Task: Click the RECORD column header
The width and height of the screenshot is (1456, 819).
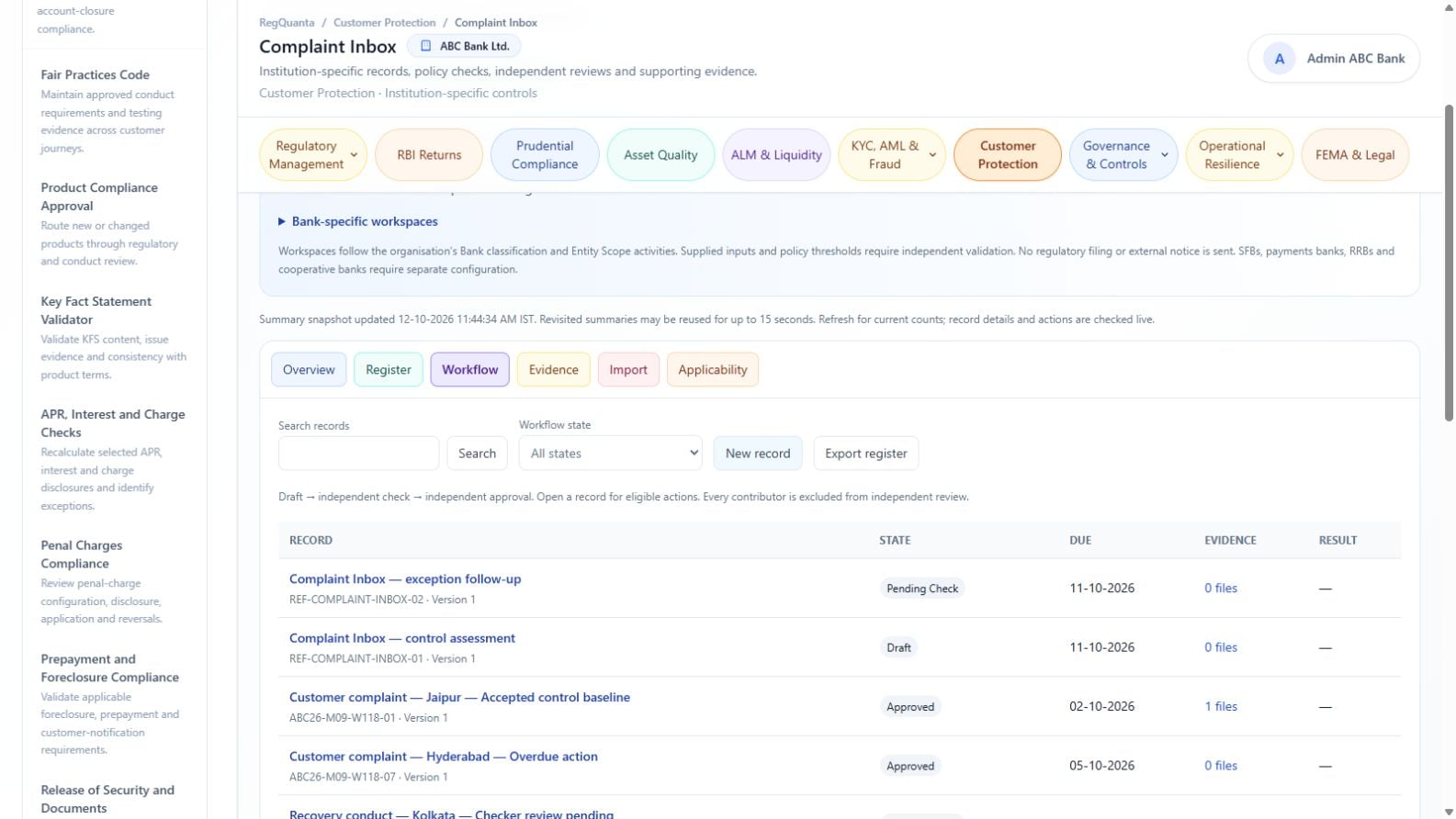Action: coord(310,541)
